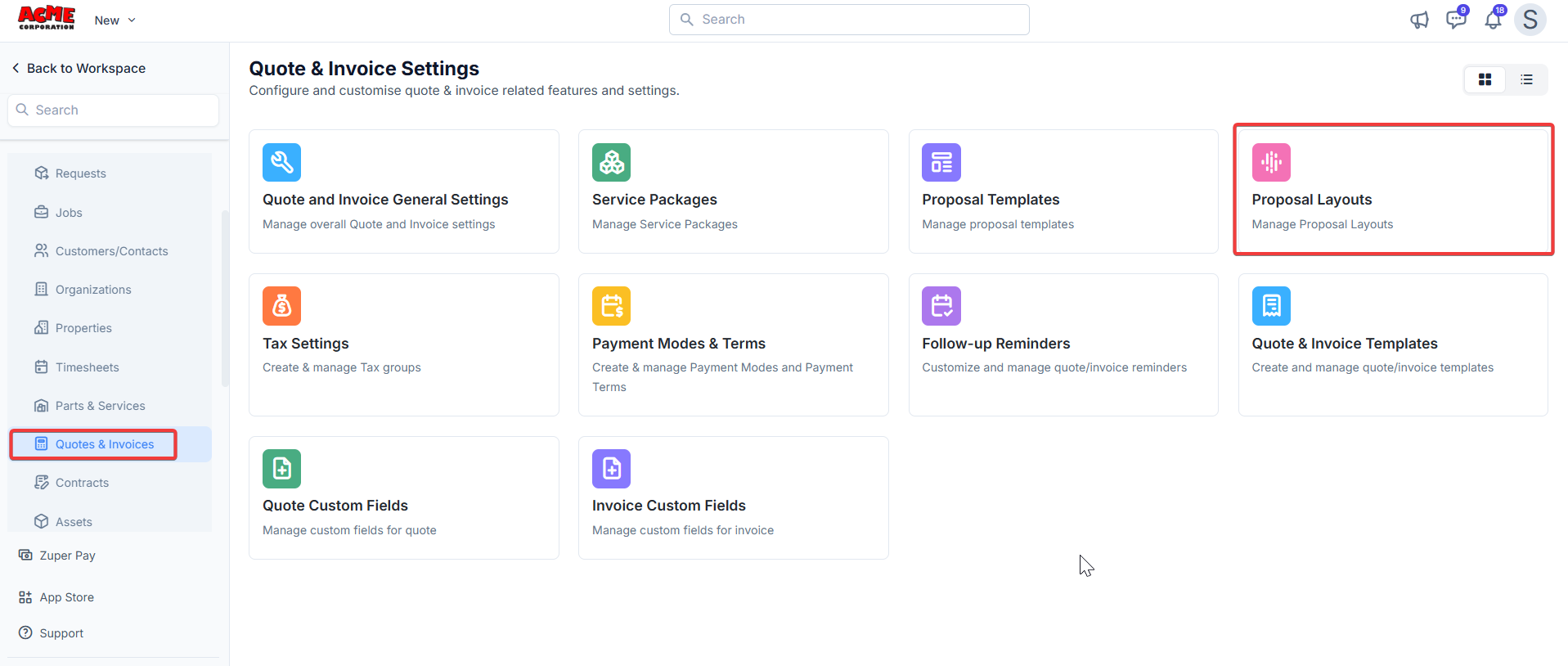This screenshot has width=1568, height=666.
Task: Open the announcements megaphone icon
Action: [1419, 20]
